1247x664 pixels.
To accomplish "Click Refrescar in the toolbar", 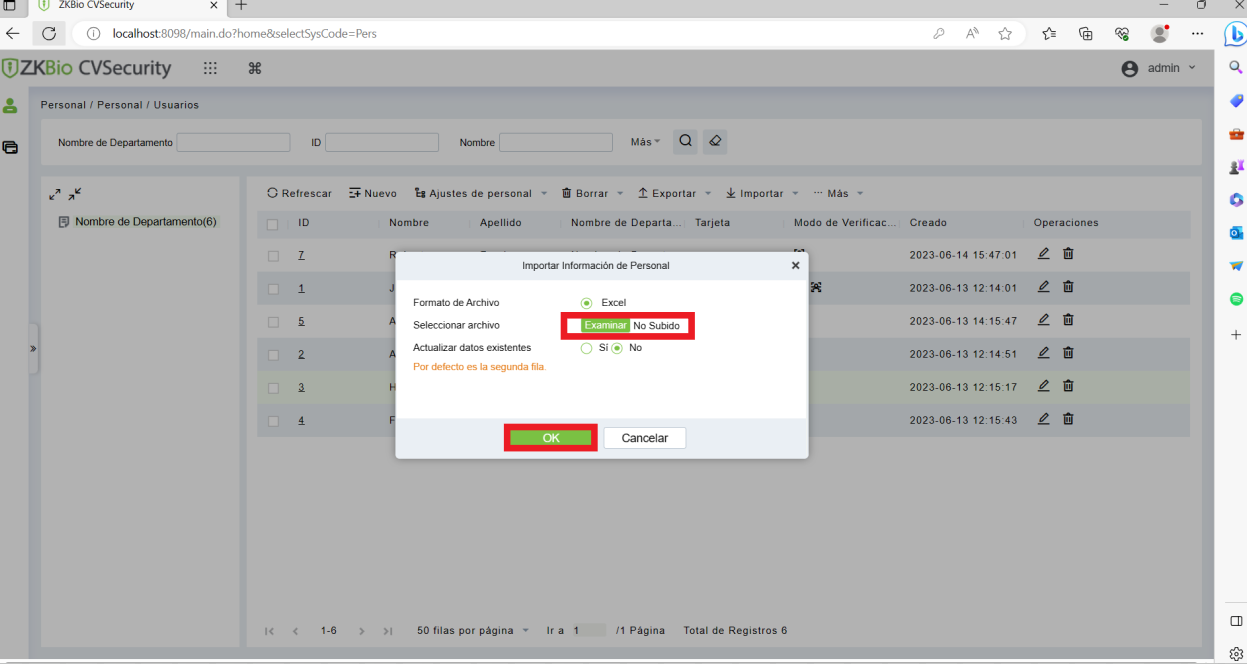I will tap(299, 193).
